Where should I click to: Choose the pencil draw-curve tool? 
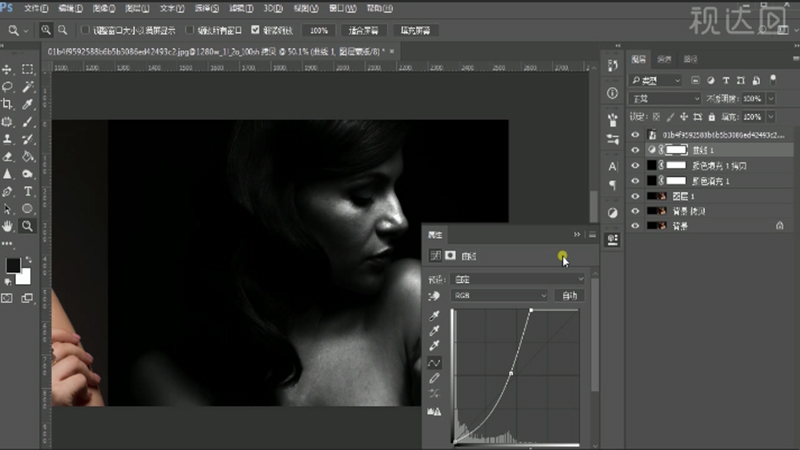tap(434, 378)
